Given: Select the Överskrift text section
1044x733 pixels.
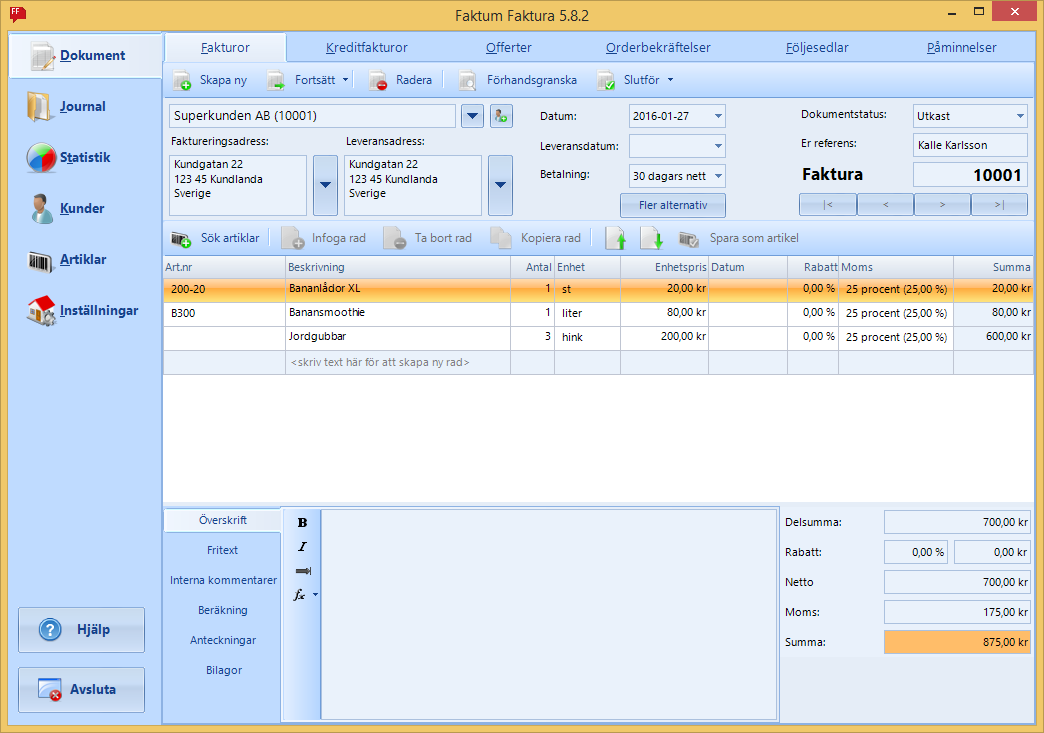Looking at the screenshot, I should pos(222,520).
